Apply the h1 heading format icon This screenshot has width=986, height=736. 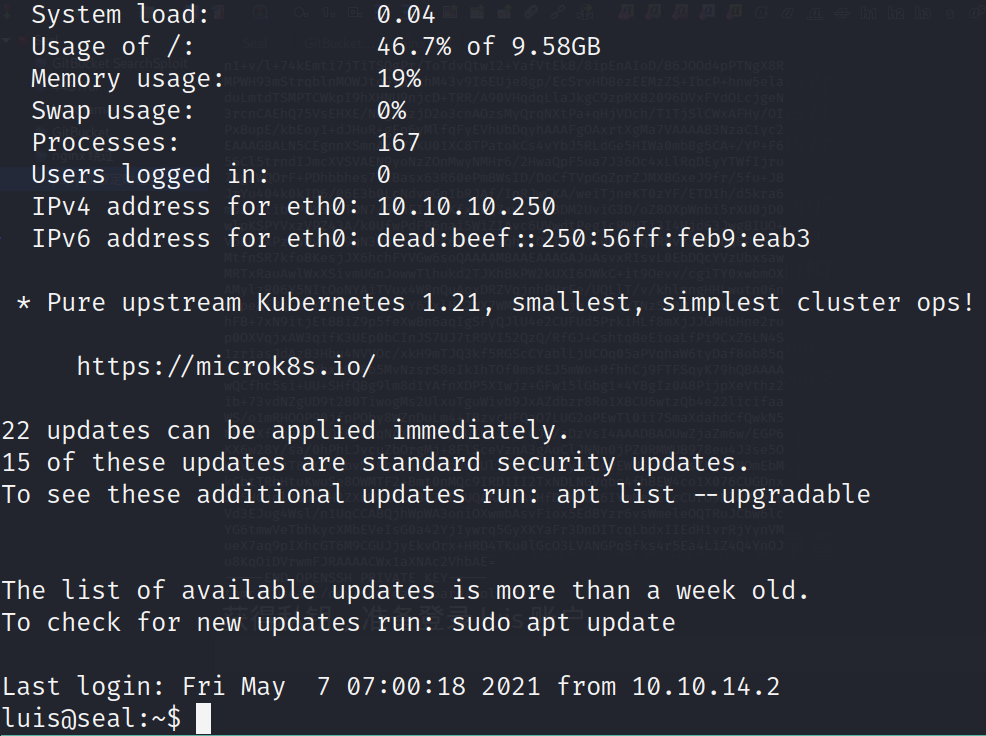tap(868, 13)
